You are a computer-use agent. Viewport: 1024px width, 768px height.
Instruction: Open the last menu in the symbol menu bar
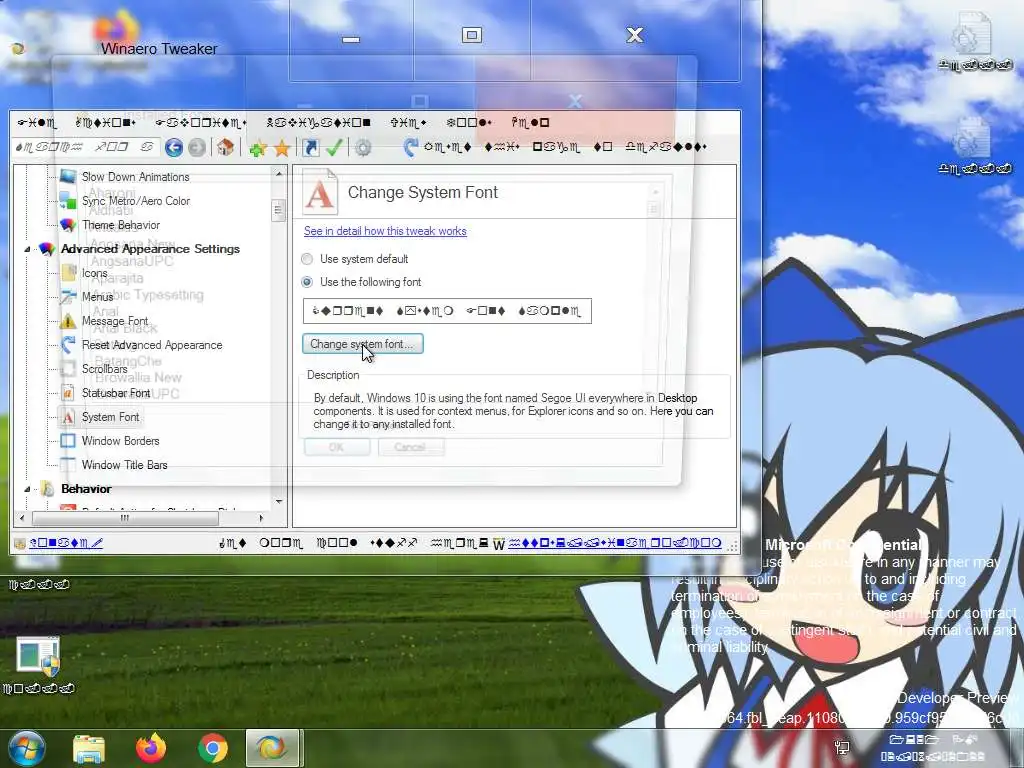pyautogui.click(x=530, y=123)
